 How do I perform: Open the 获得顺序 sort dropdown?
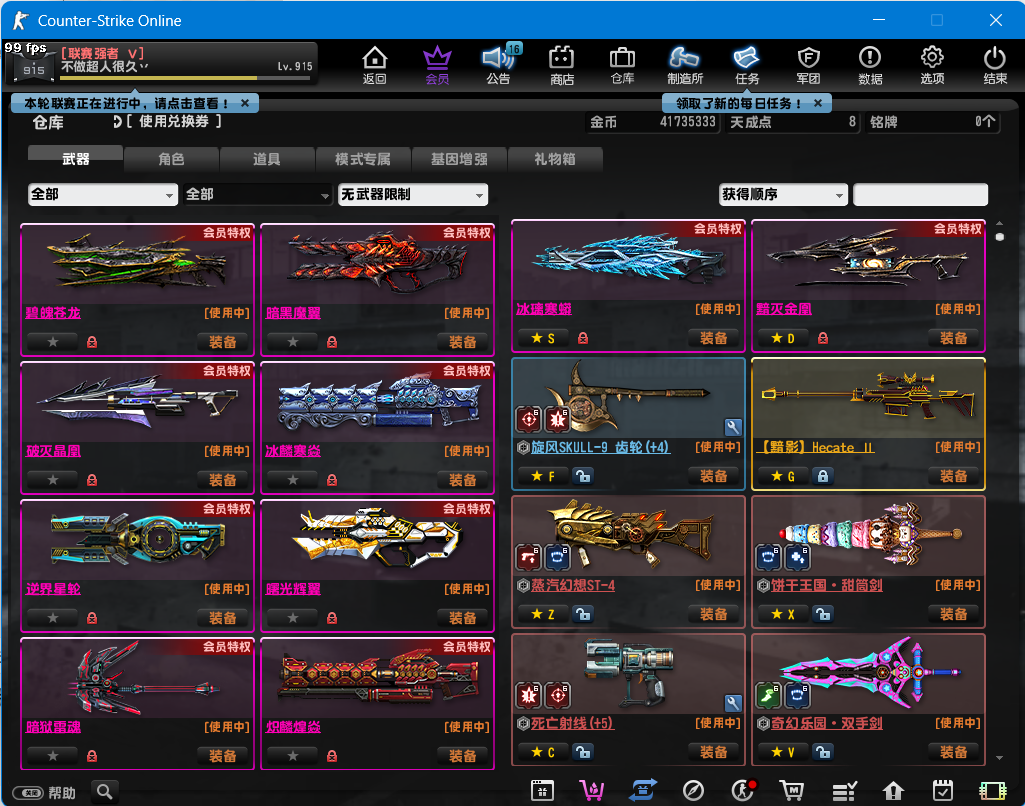pos(783,194)
